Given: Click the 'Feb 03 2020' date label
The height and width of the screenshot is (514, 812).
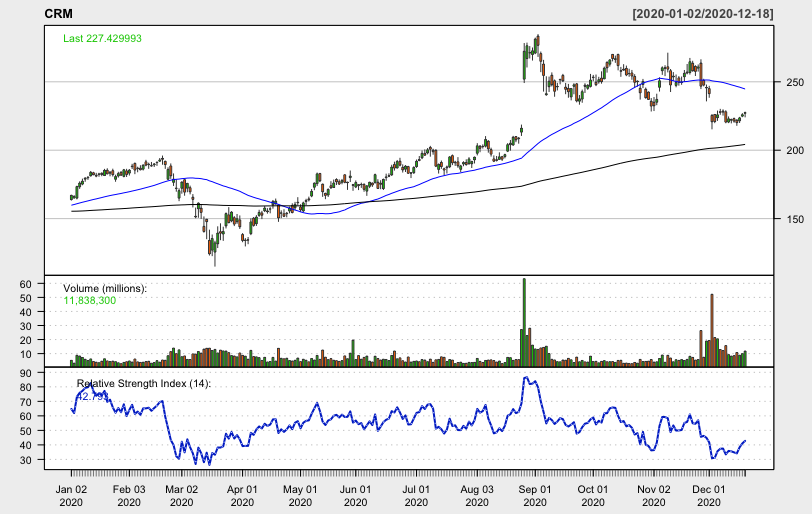Looking at the screenshot, I should tap(129, 496).
